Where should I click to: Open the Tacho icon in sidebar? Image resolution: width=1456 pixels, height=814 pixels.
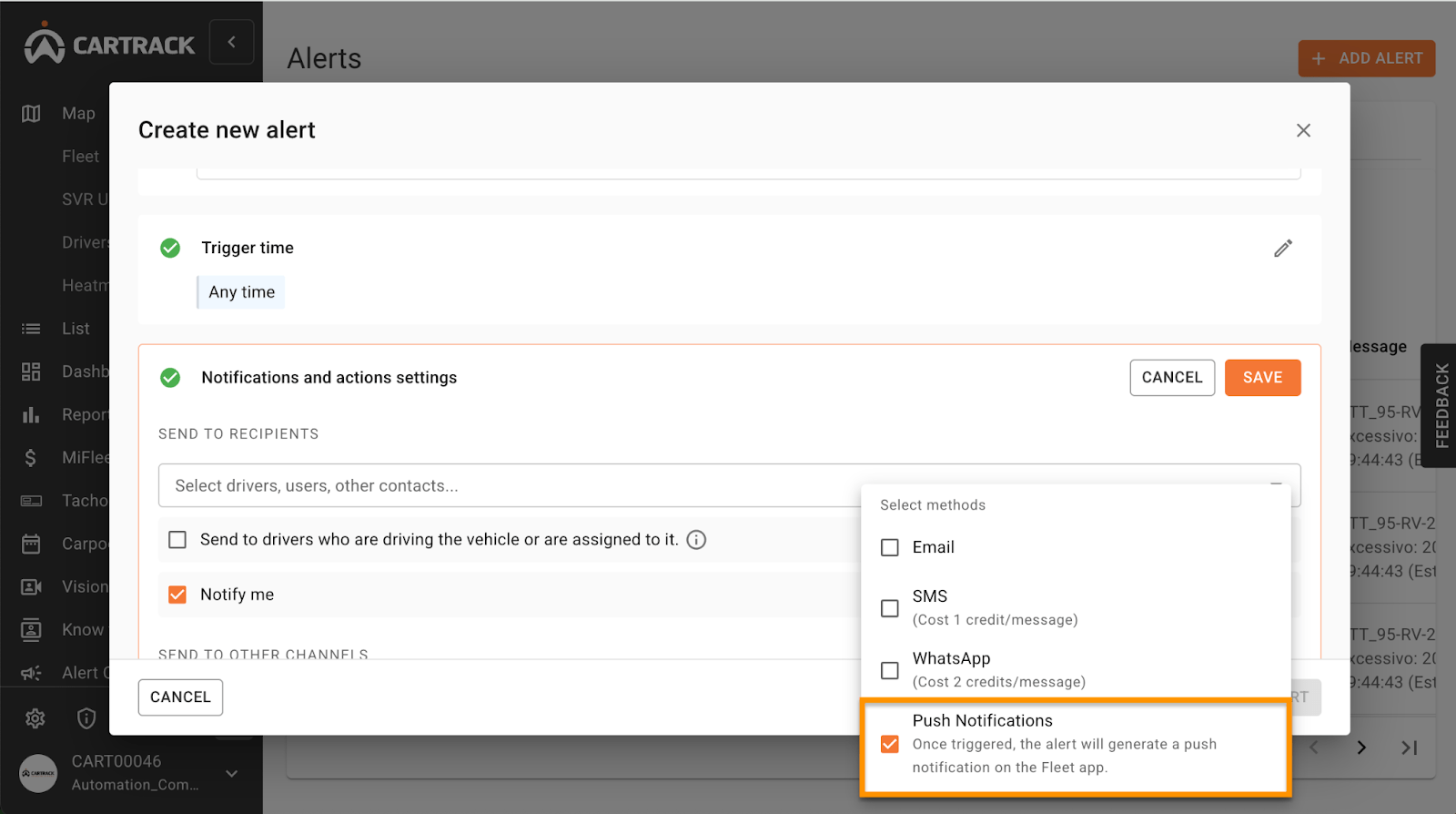pyautogui.click(x=31, y=501)
